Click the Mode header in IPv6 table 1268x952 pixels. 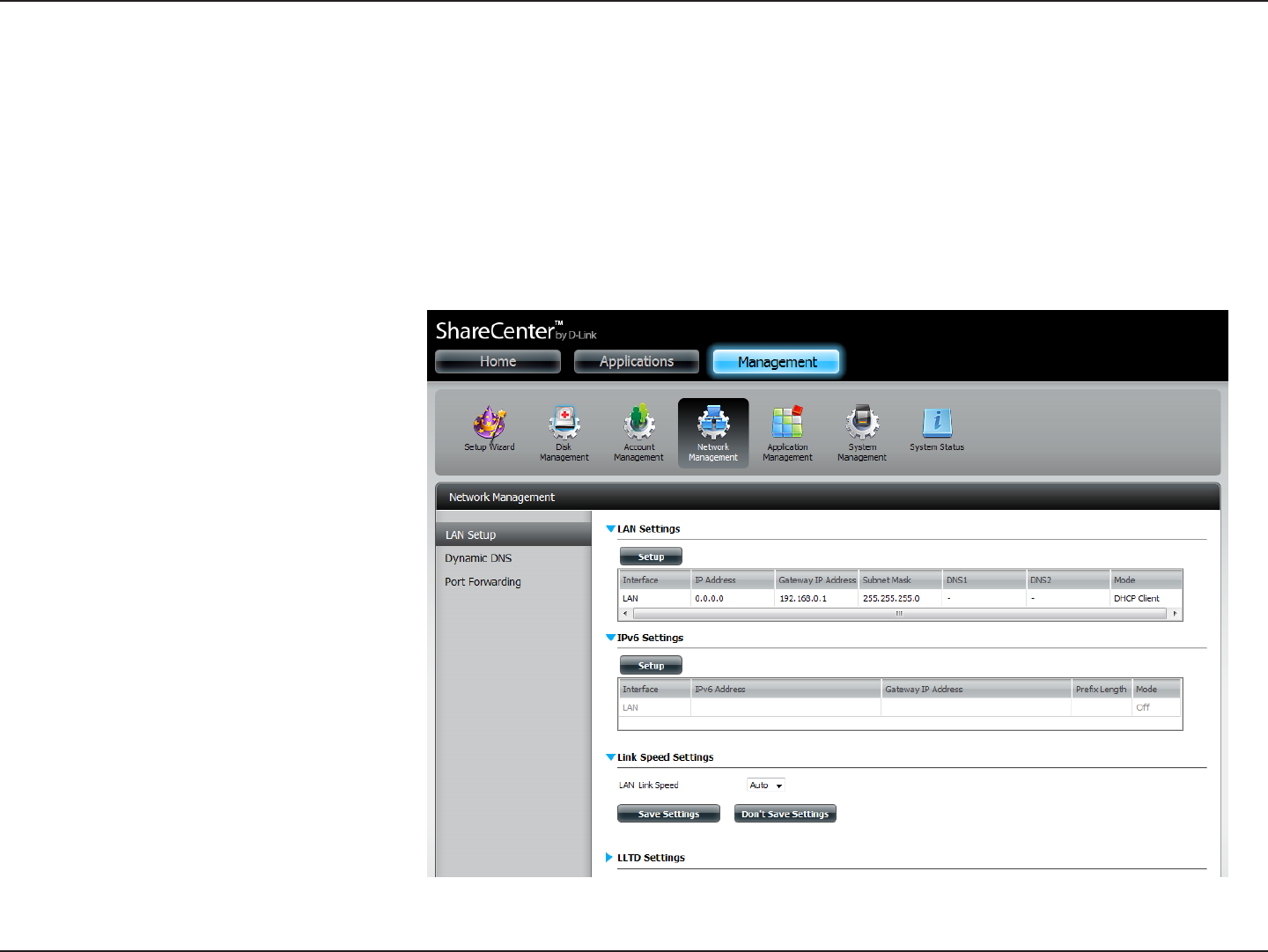[1156, 690]
